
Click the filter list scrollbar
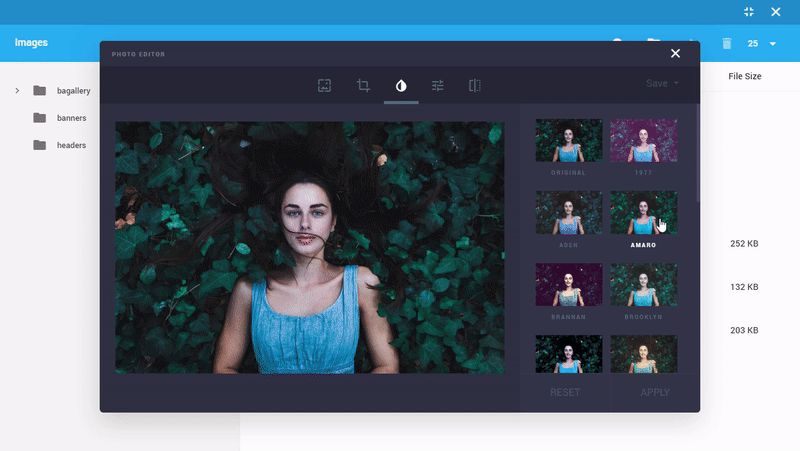[x=697, y=153]
